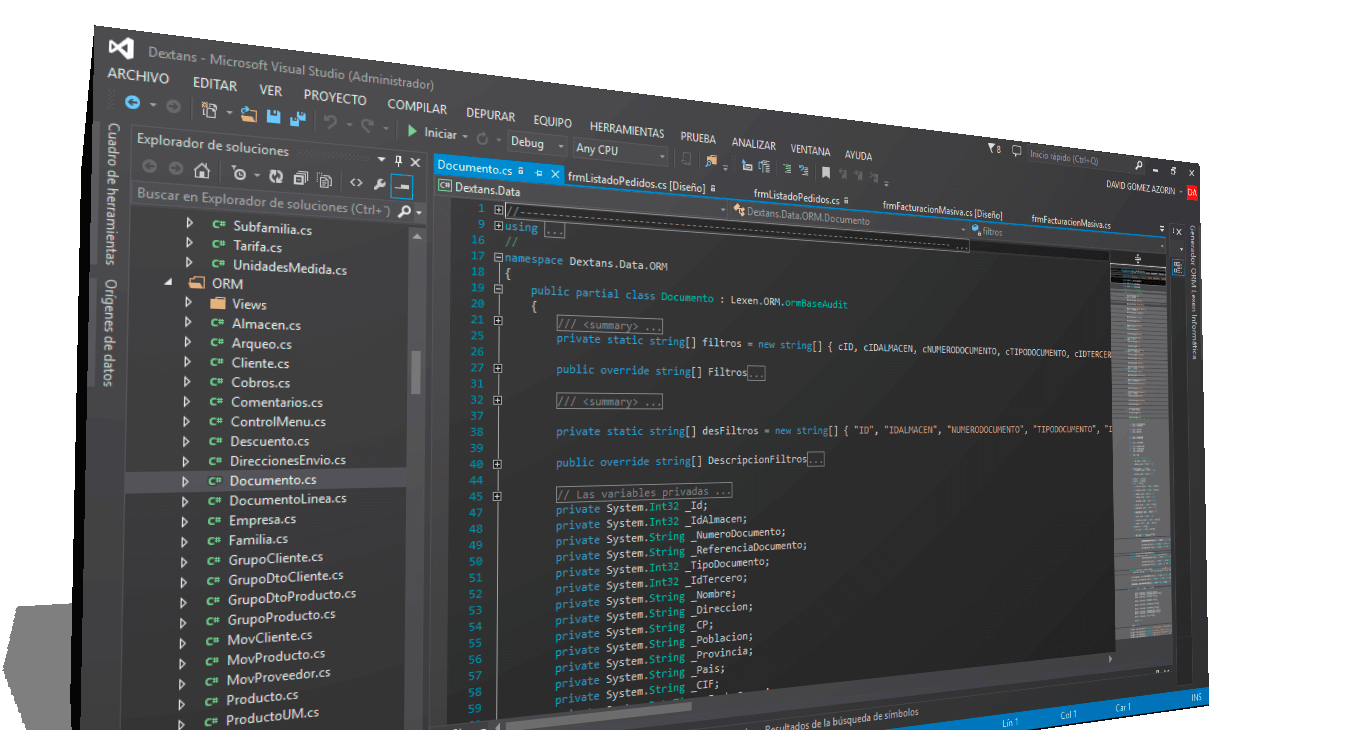
Task: Click the search magnifier in Solution Explorer search box
Action: point(404,212)
